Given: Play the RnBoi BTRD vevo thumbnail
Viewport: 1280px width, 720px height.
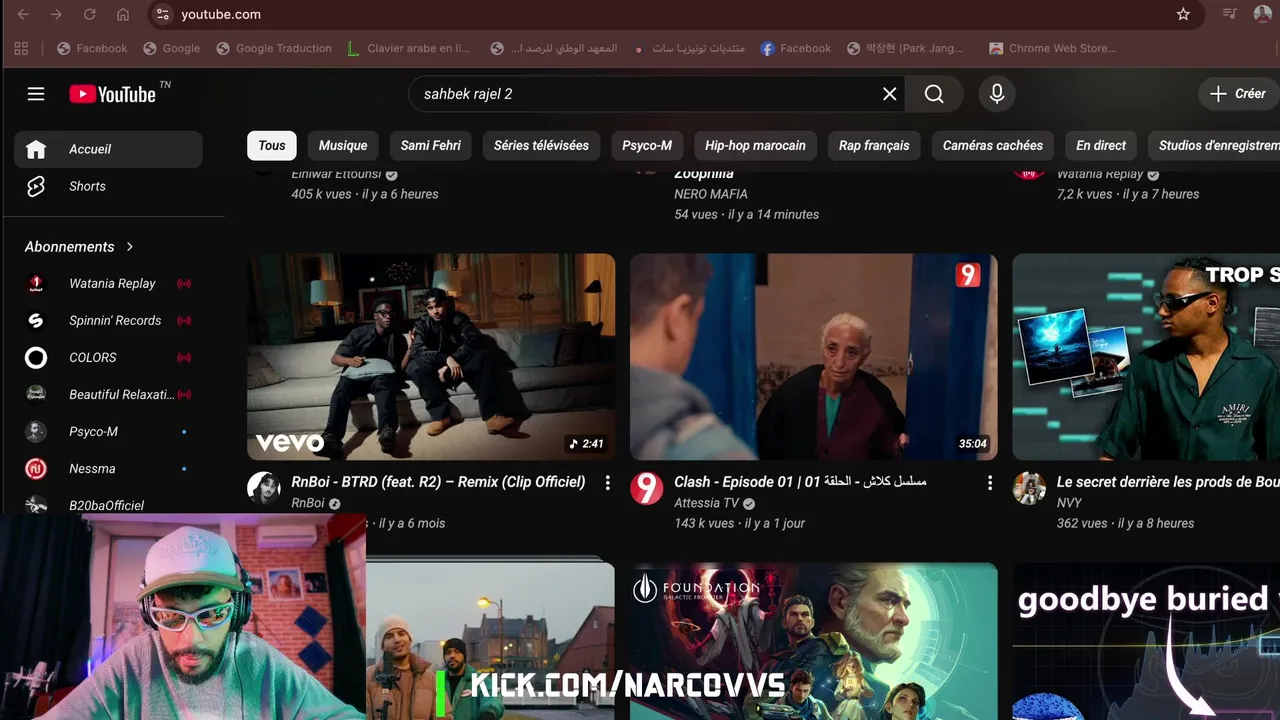Looking at the screenshot, I should tap(431, 357).
